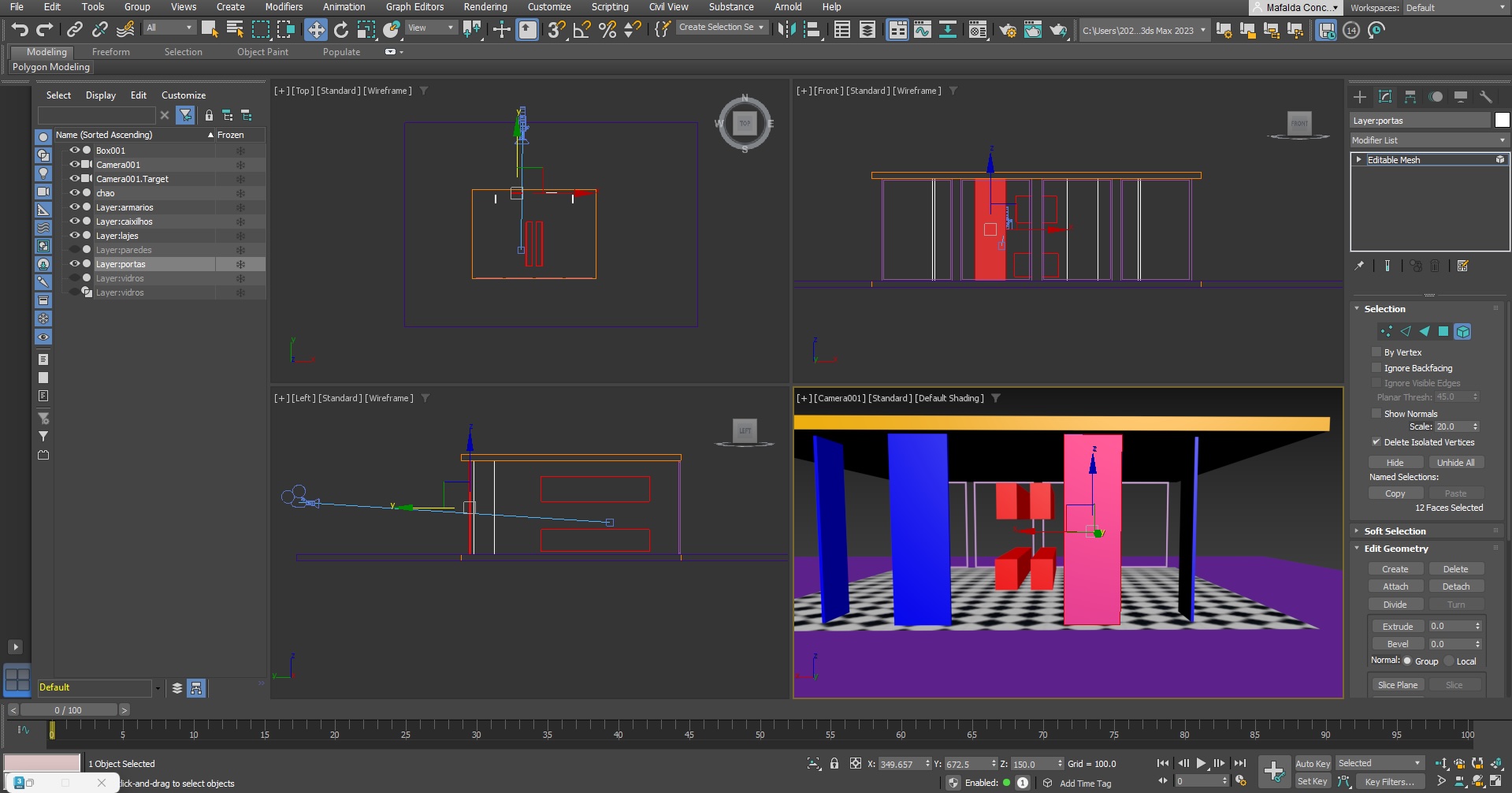Viewport: 1512px width, 793px height.
Task: Click the white object color swatch
Action: [x=1502, y=121]
